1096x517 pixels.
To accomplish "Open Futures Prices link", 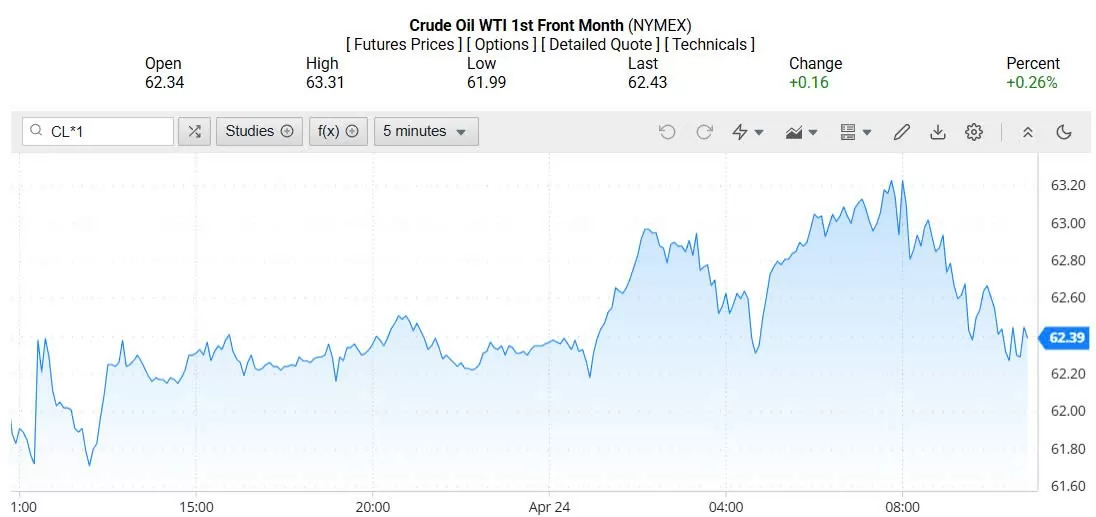I will (x=404, y=45).
